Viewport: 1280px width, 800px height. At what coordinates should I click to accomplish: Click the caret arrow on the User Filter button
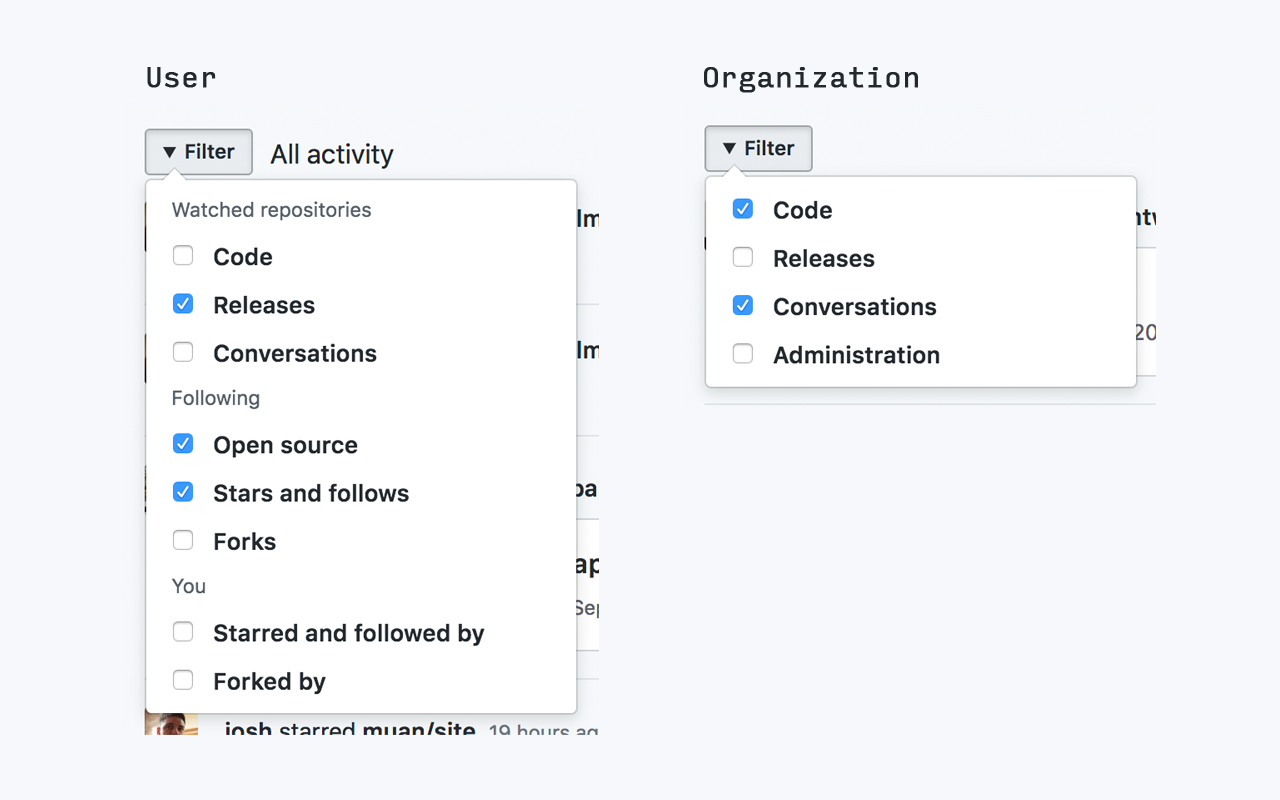[170, 152]
